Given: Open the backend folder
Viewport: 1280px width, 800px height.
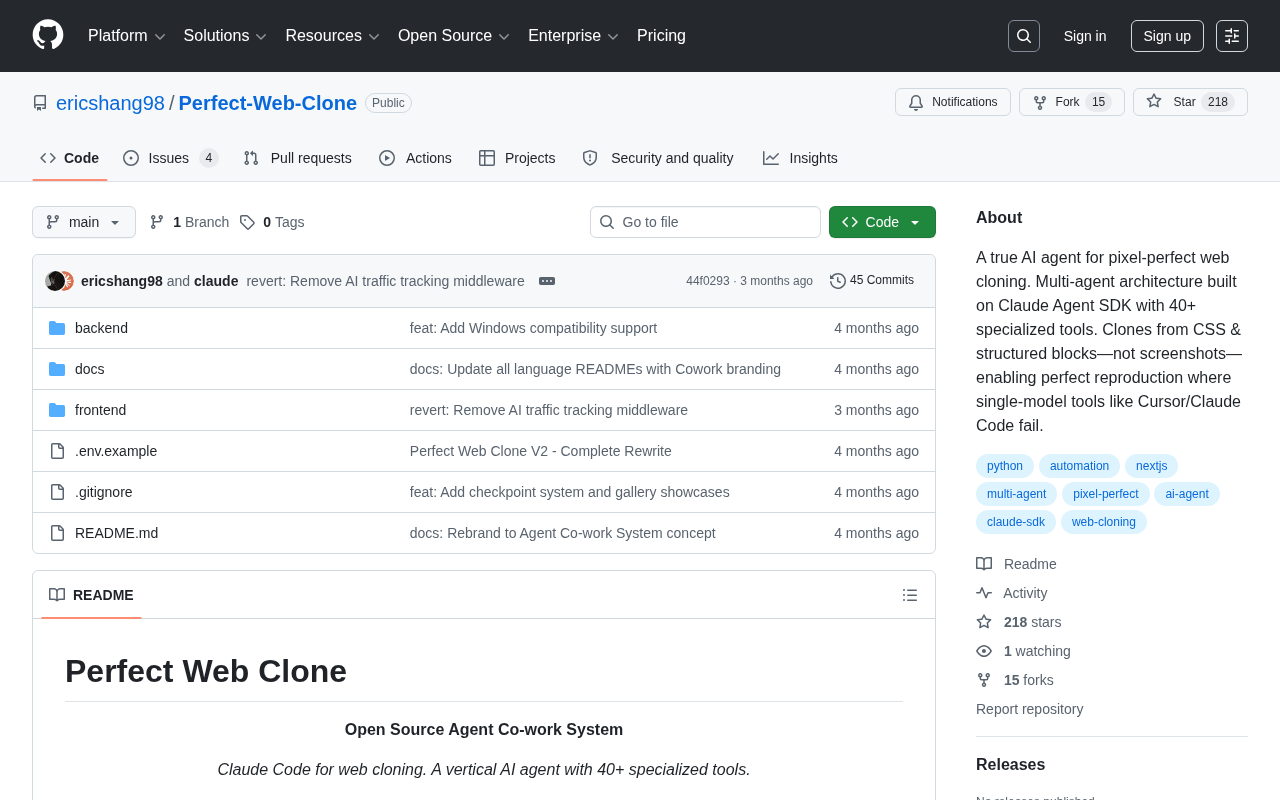Looking at the screenshot, I should [101, 328].
